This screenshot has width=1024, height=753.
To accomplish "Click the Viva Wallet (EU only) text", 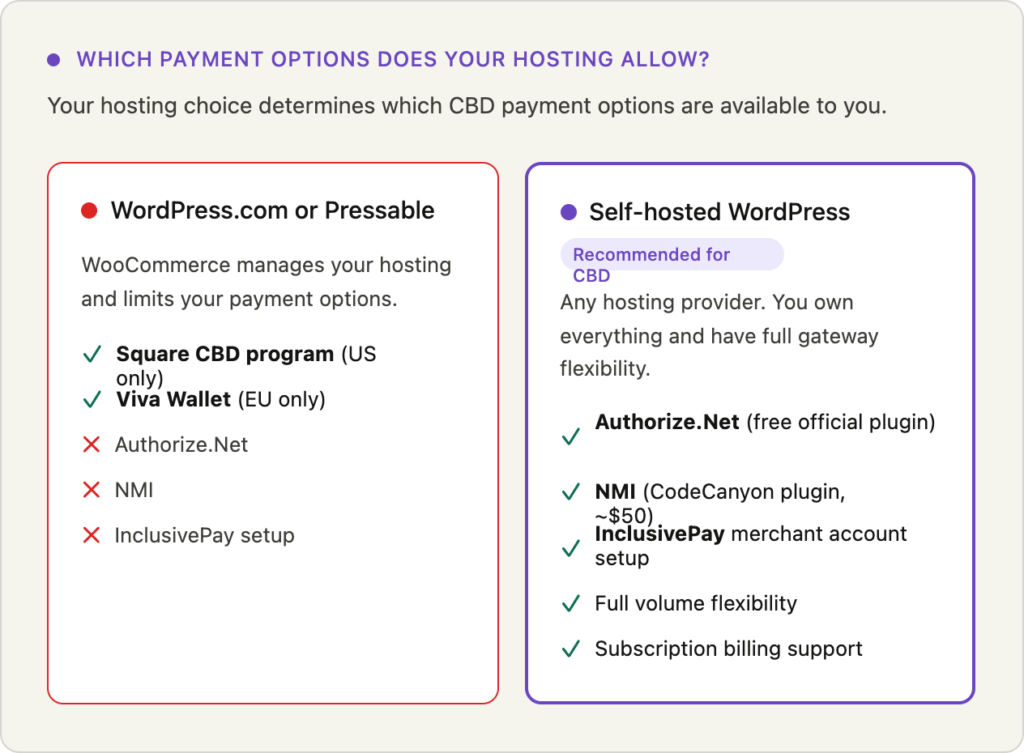I will (220, 400).
